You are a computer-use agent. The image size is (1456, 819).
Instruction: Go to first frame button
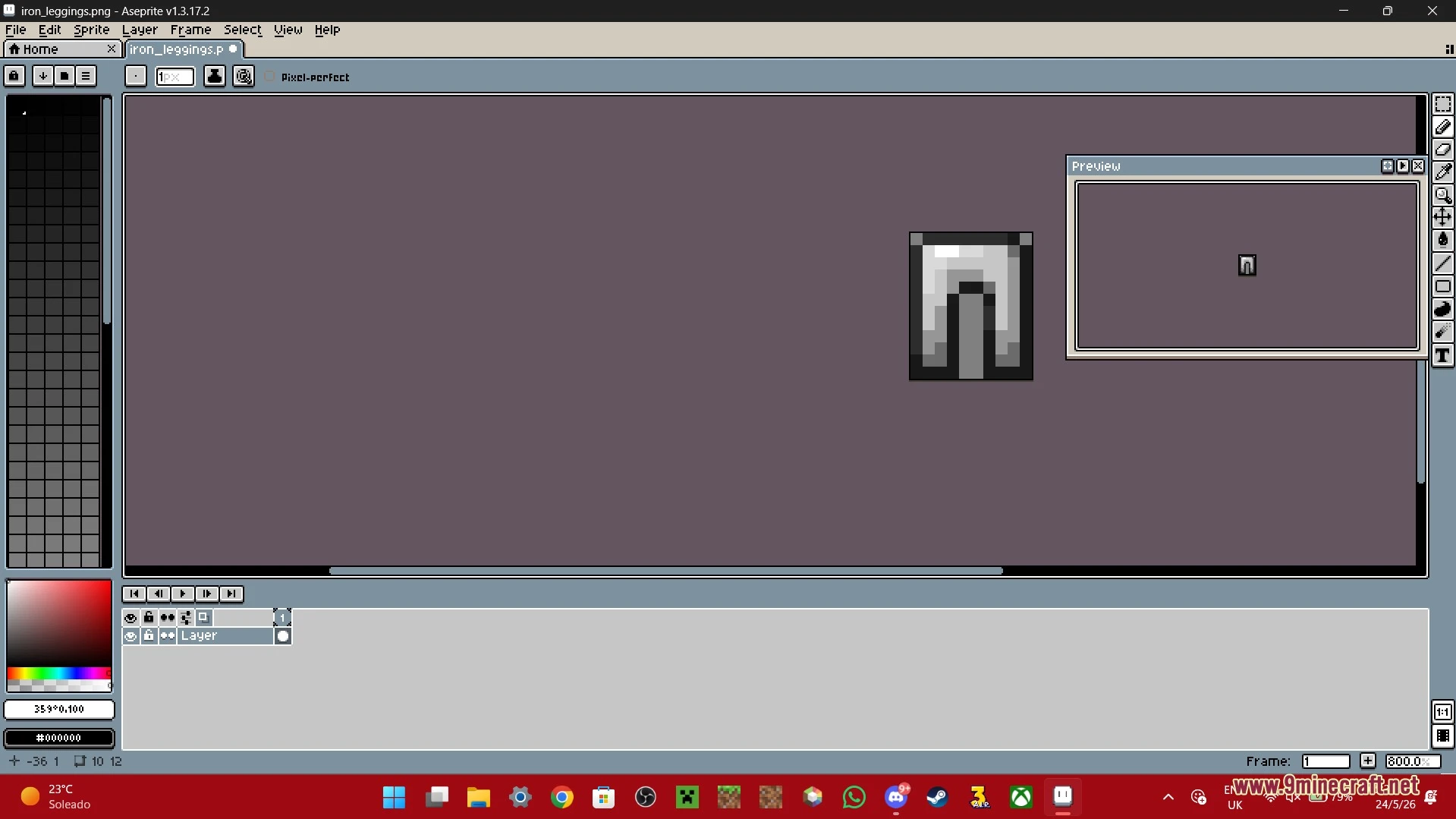point(134,594)
